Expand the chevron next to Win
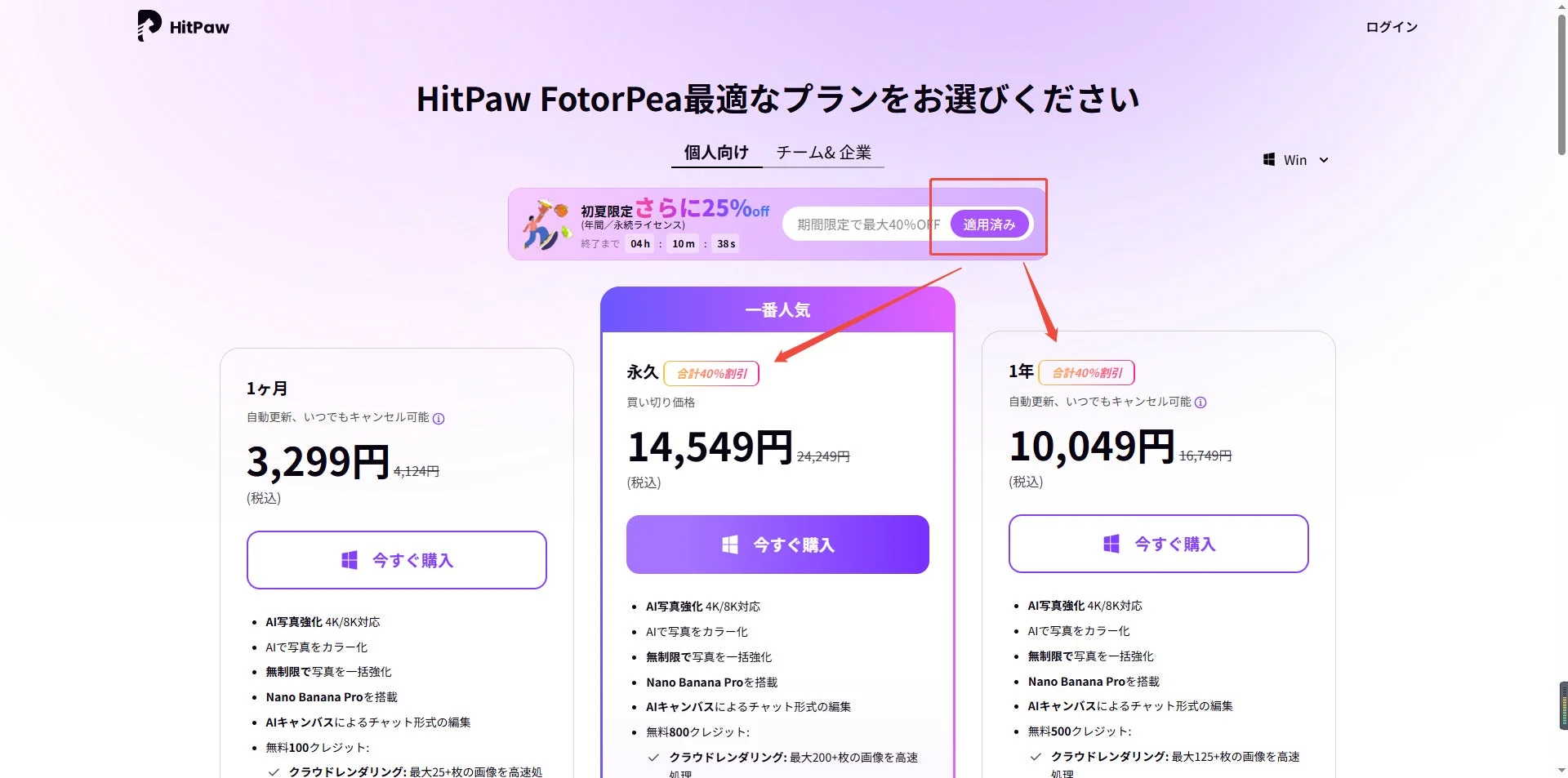Image resolution: width=1568 pixels, height=778 pixels. [x=1324, y=160]
